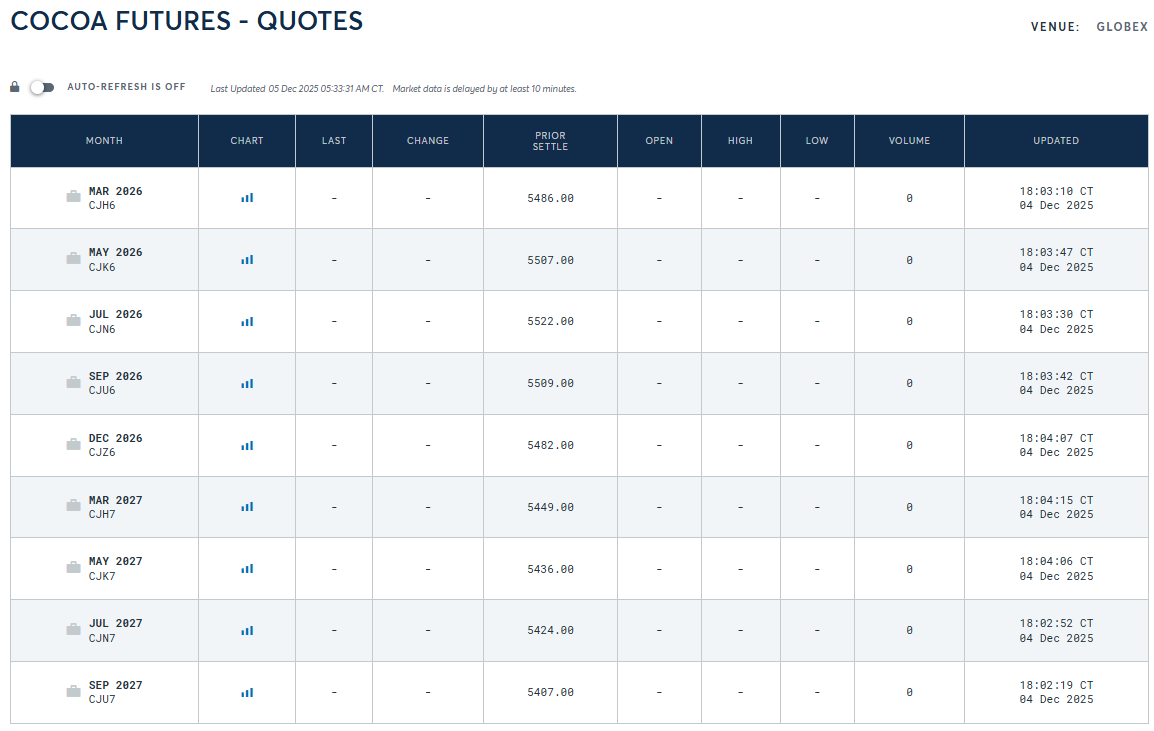Click the prior settle value 5482.00
Viewport: 1154px width, 731px height.
tap(551, 445)
